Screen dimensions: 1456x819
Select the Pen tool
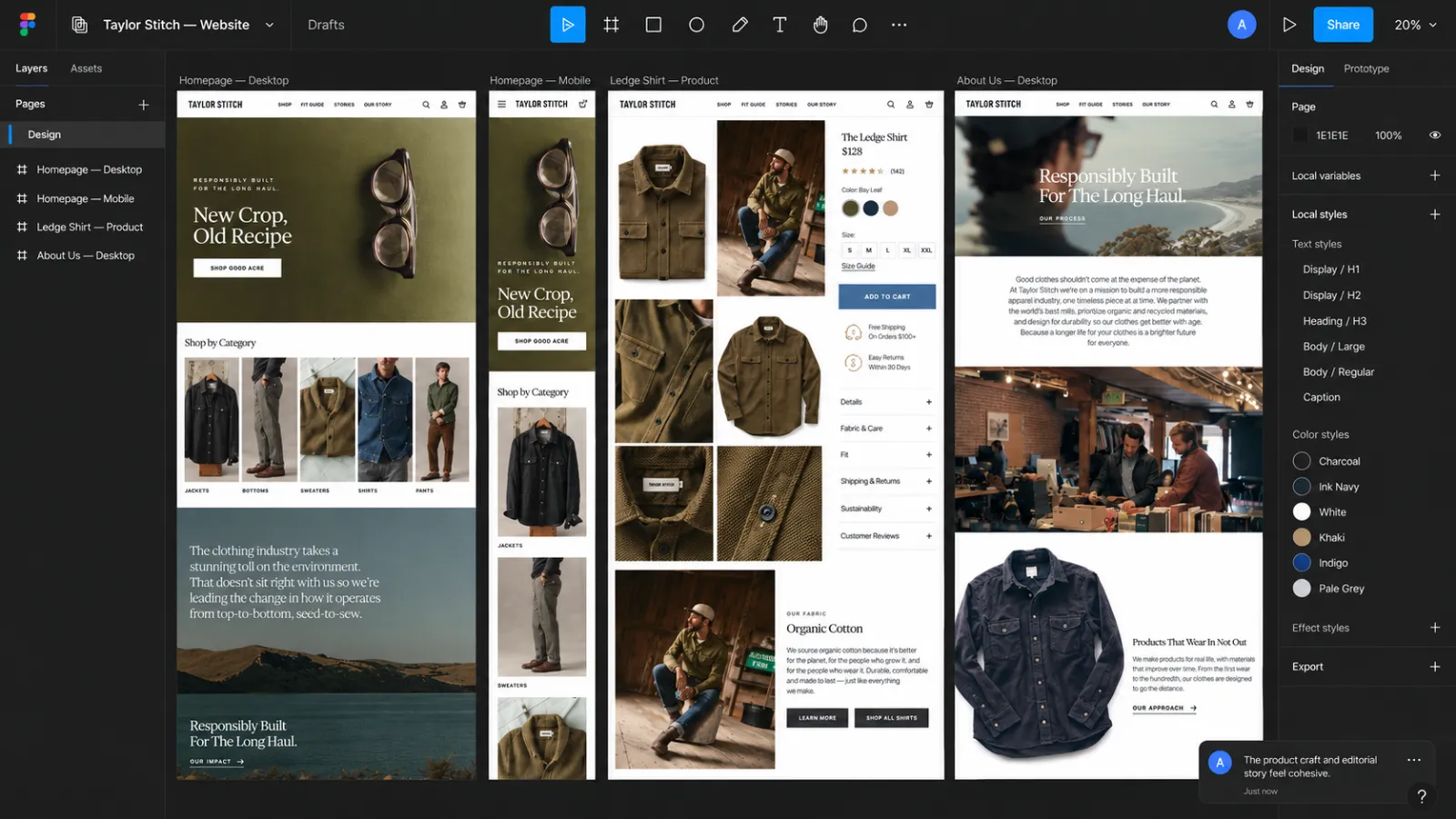pyautogui.click(x=740, y=25)
